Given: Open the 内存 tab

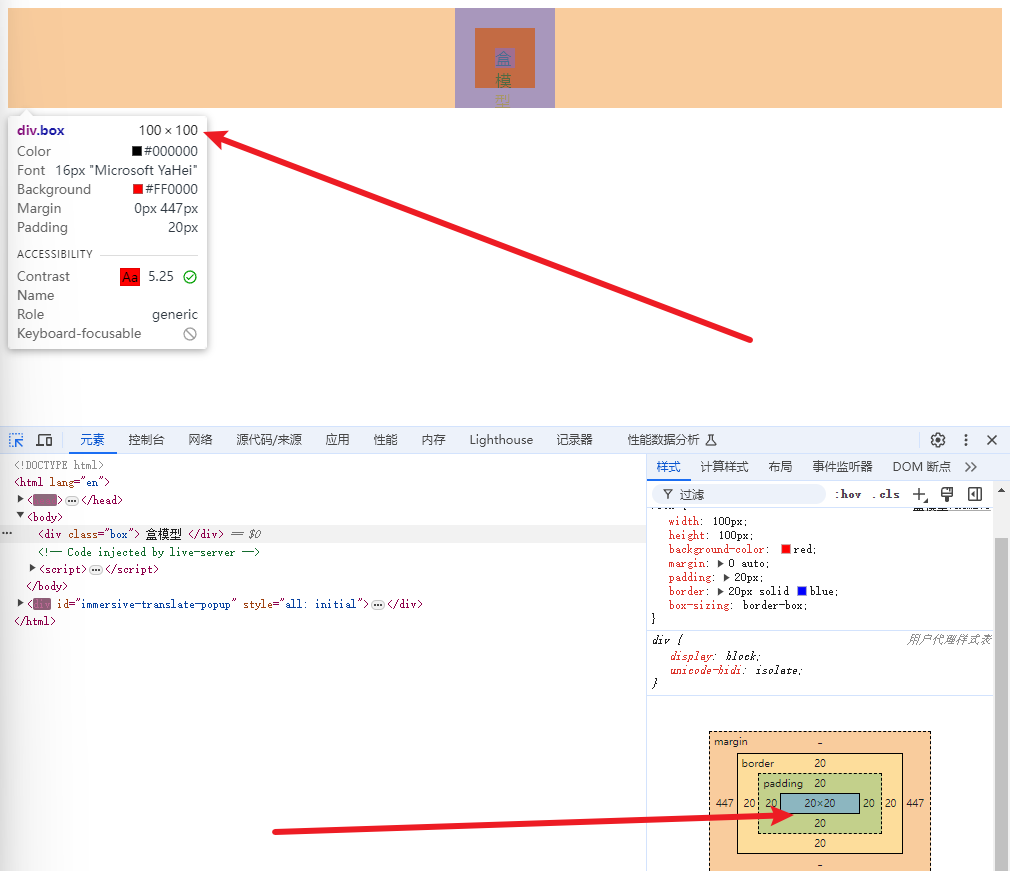Looking at the screenshot, I should pos(434,440).
